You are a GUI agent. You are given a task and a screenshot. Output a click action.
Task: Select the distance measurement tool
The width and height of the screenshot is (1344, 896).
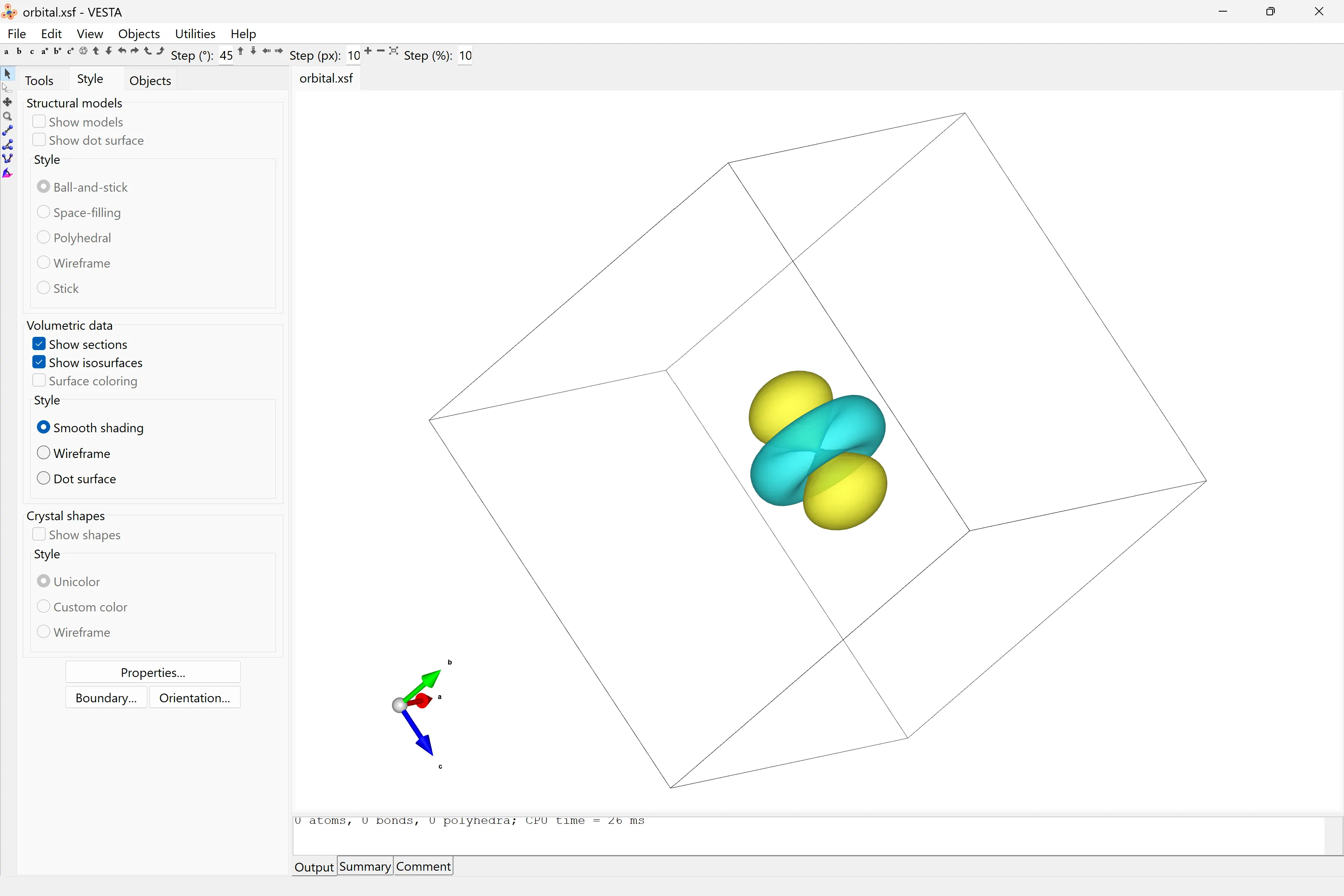tap(7, 131)
